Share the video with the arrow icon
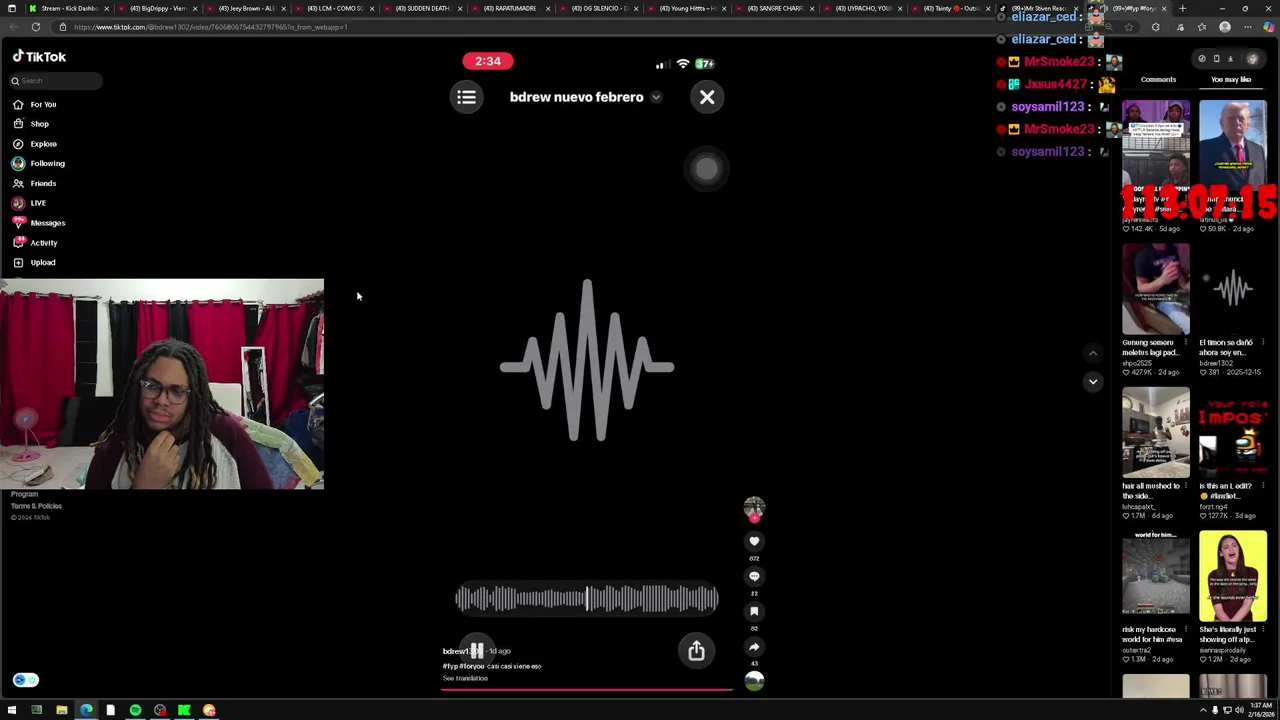 point(754,647)
